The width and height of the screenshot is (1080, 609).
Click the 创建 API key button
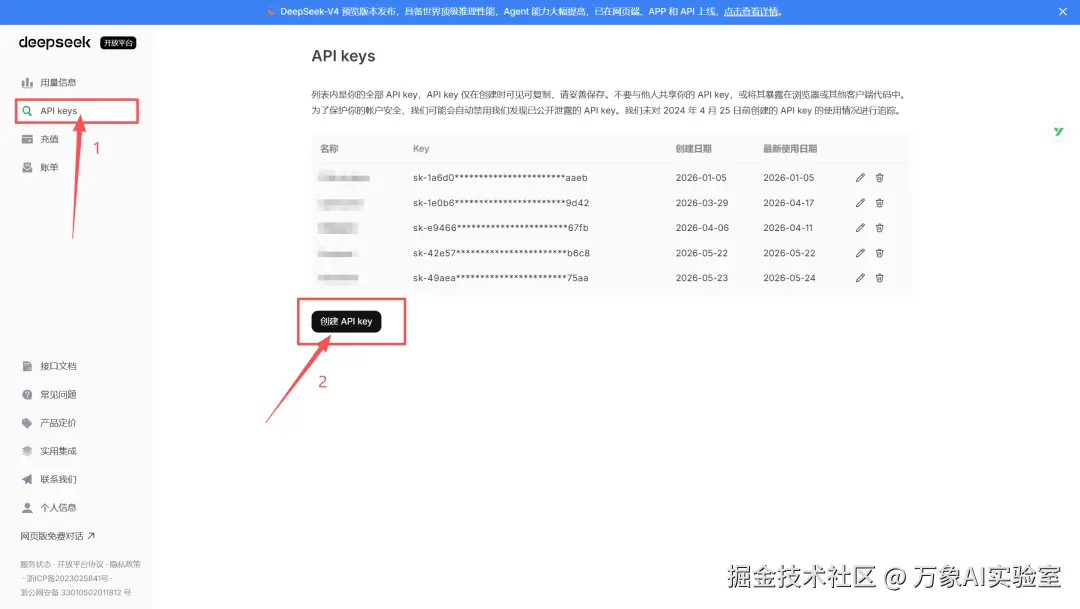tap(346, 322)
